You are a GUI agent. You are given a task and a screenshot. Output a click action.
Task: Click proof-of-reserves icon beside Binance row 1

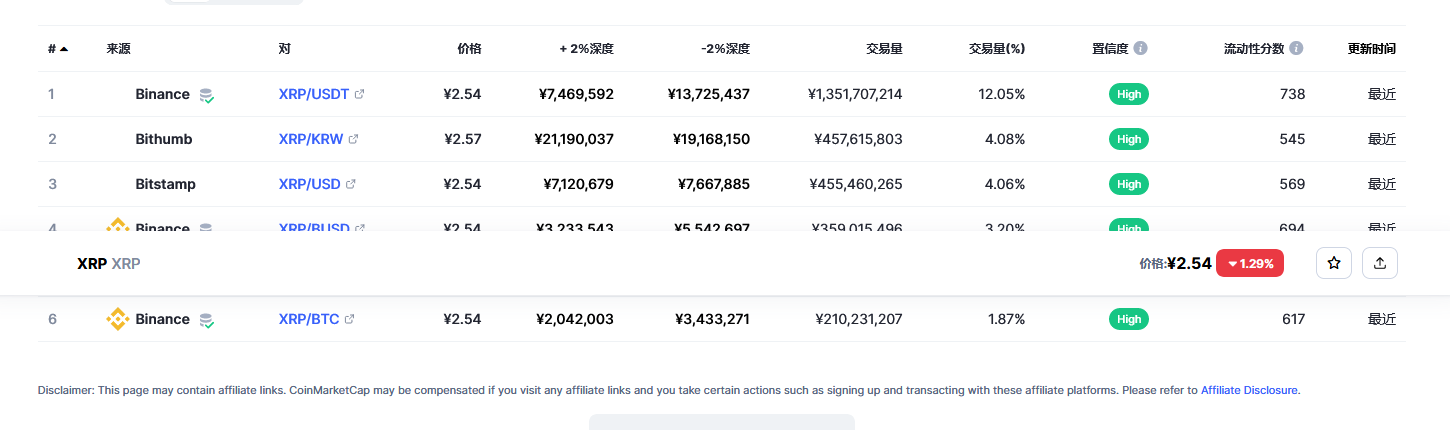206,95
